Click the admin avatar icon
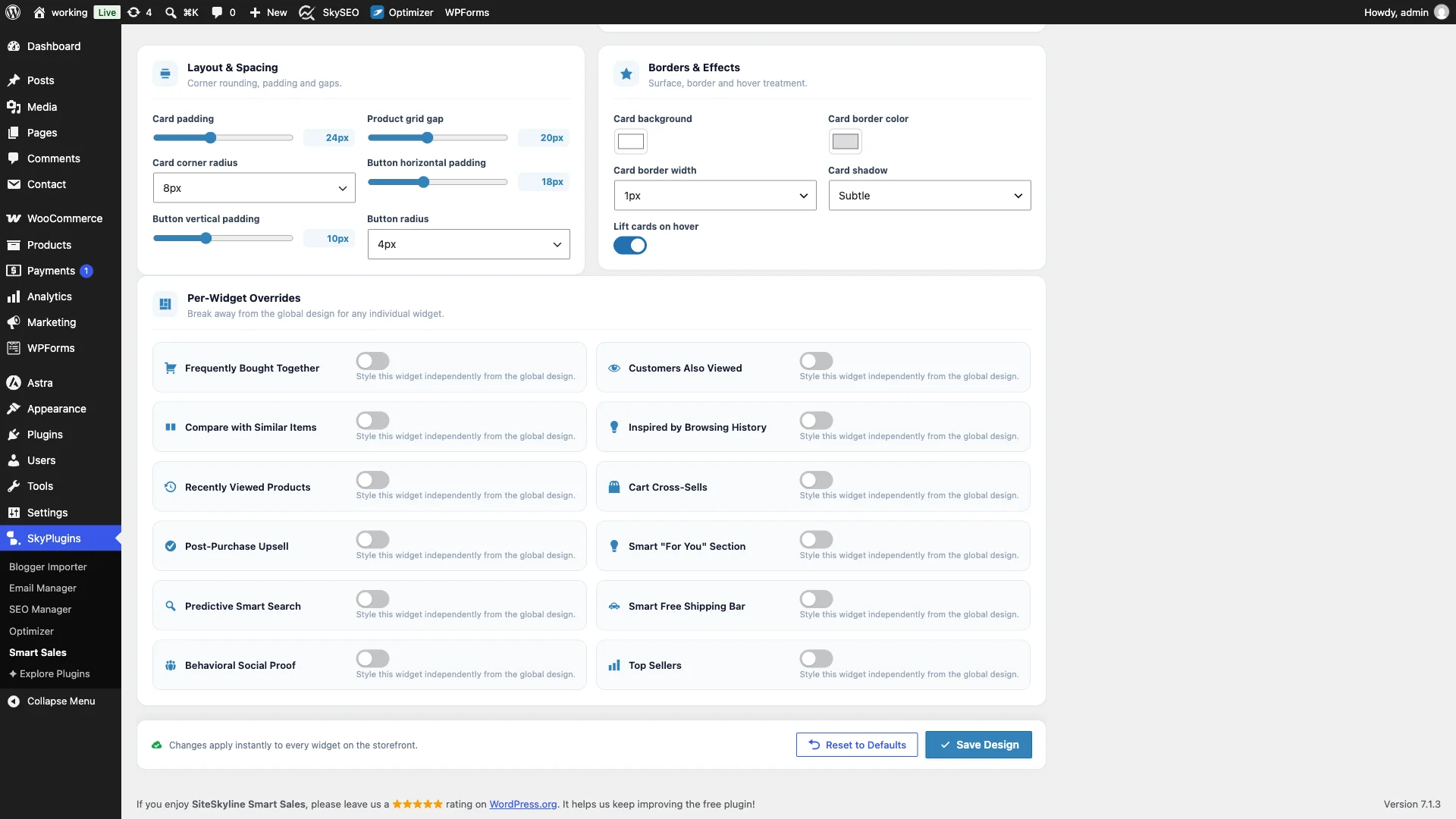Viewport: 1456px width, 819px height. (1442, 12)
